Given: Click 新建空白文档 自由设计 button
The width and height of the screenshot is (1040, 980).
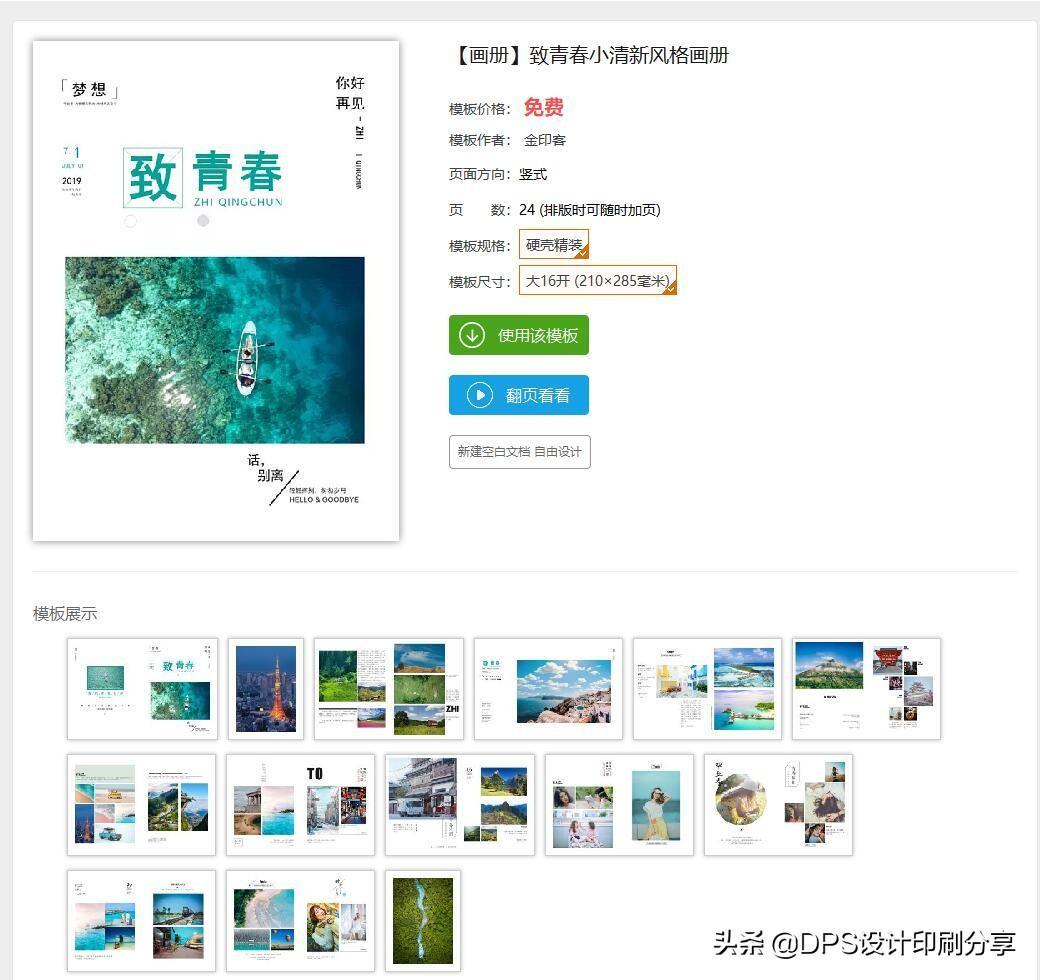Looking at the screenshot, I should (x=519, y=452).
